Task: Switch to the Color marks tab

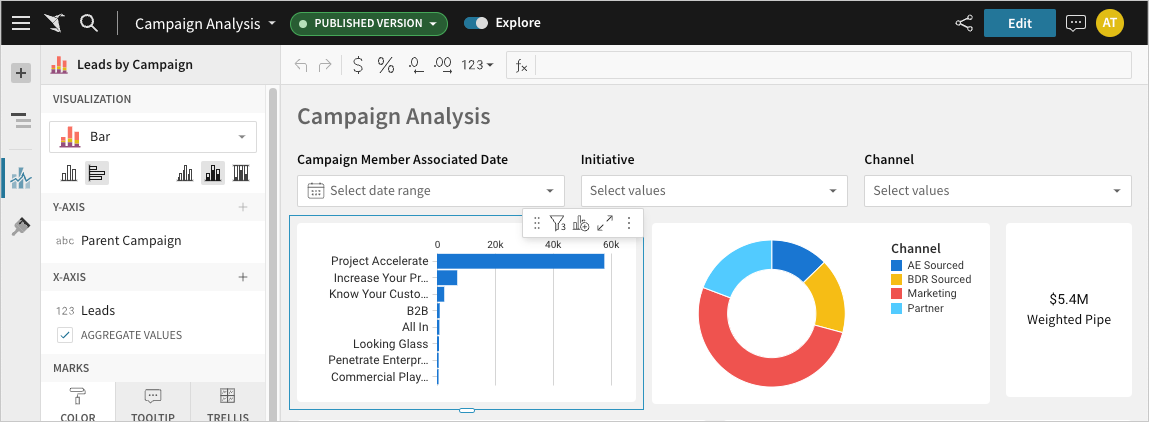Action: point(78,403)
